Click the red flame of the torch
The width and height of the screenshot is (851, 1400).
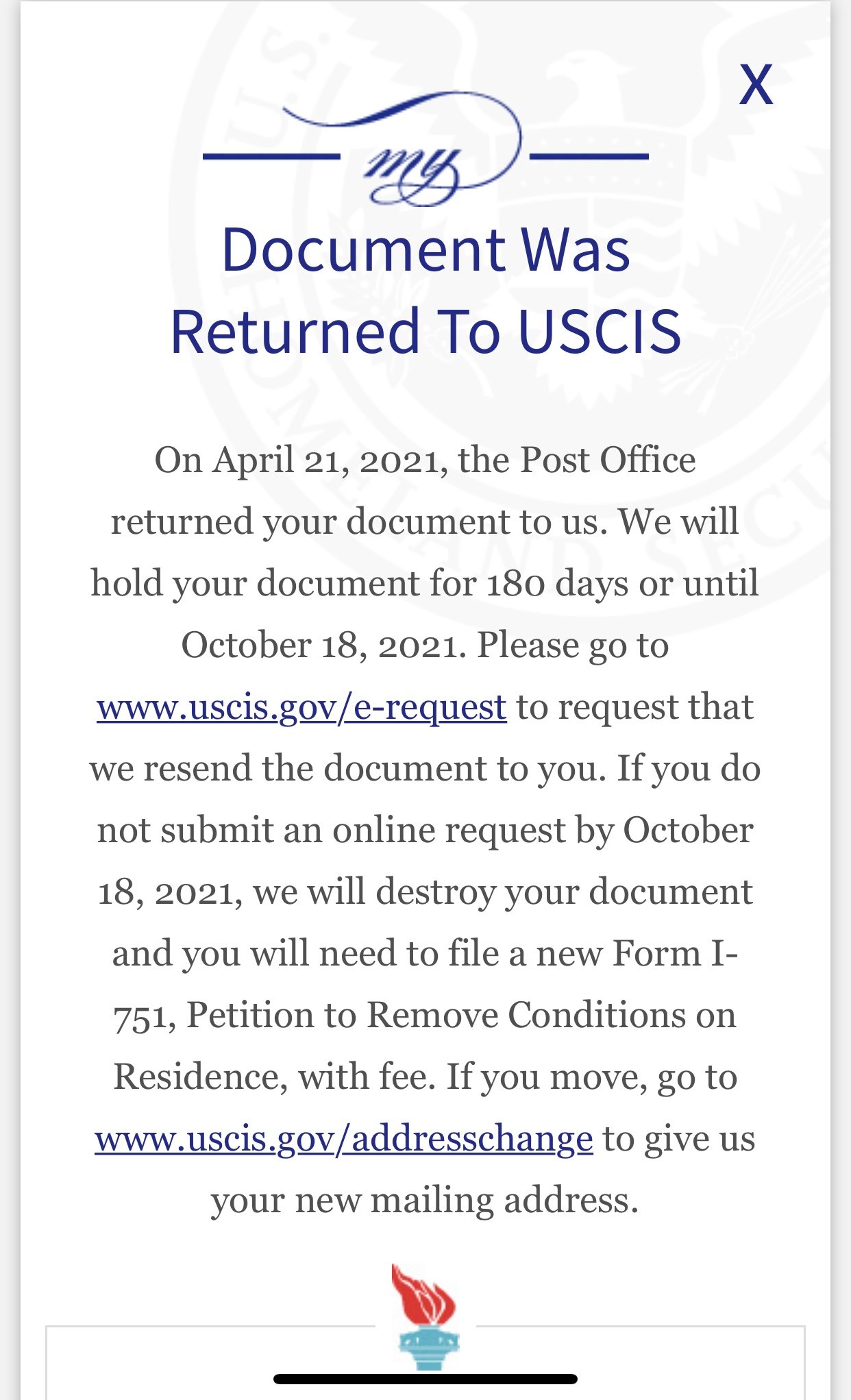point(423,1294)
